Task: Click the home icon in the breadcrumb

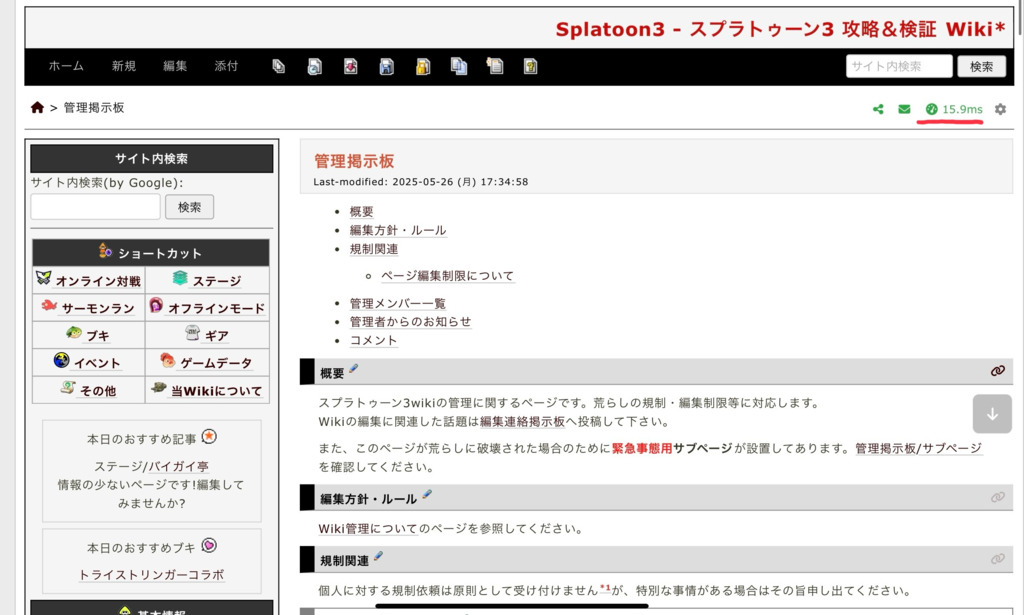Action: (x=37, y=108)
